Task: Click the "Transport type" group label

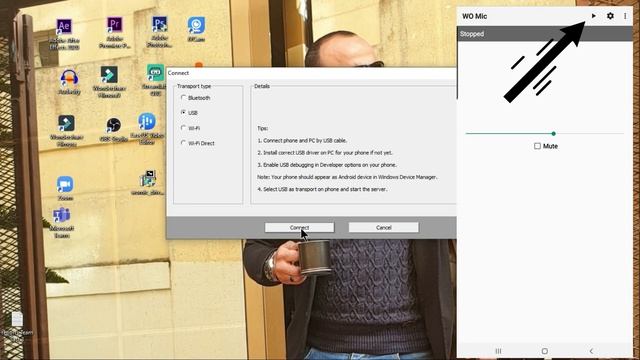Action: 194,86
